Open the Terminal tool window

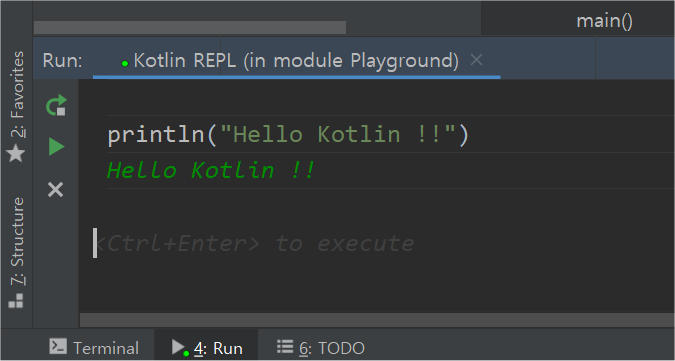94,347
